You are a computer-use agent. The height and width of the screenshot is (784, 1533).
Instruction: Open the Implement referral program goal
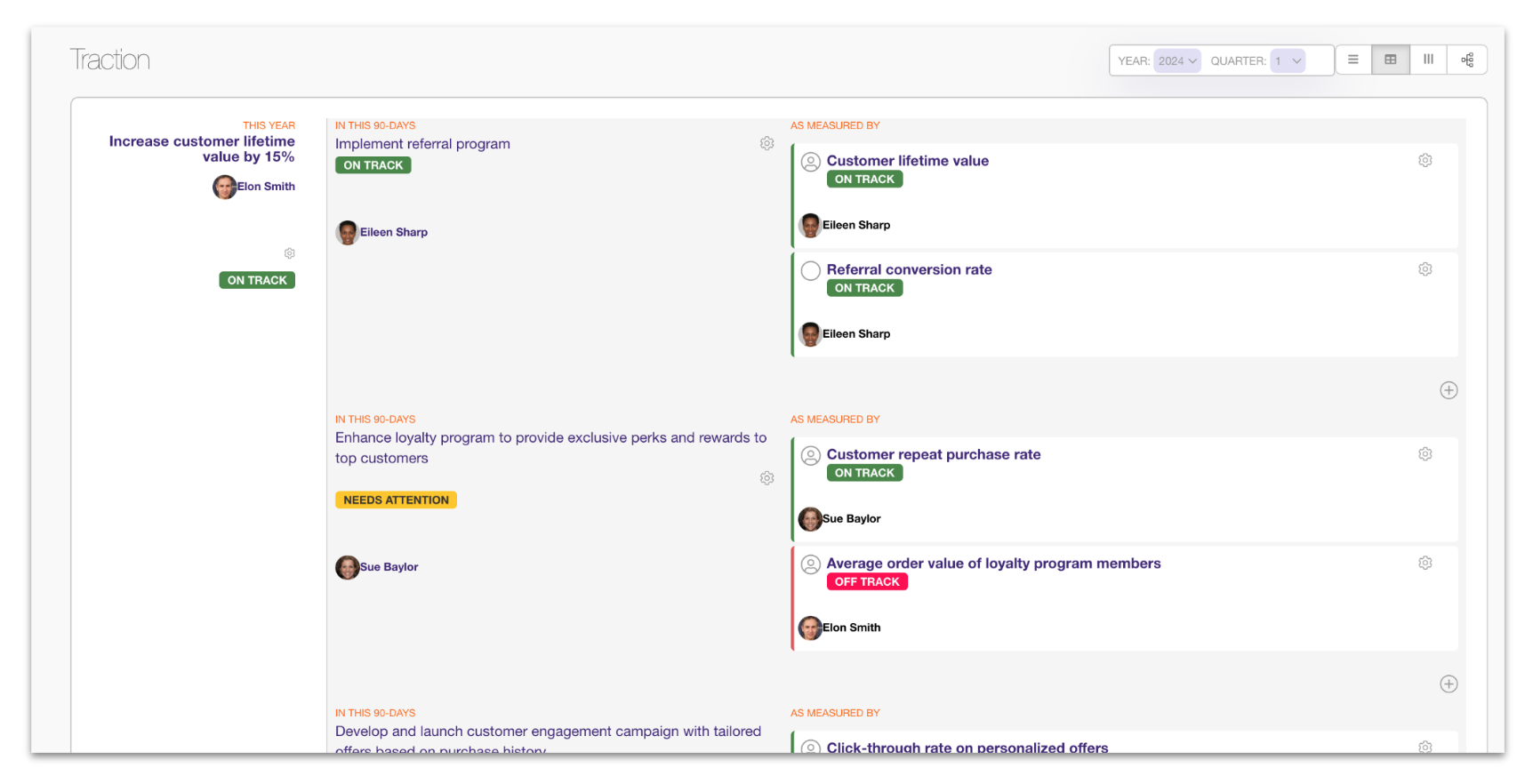[422, 144]
